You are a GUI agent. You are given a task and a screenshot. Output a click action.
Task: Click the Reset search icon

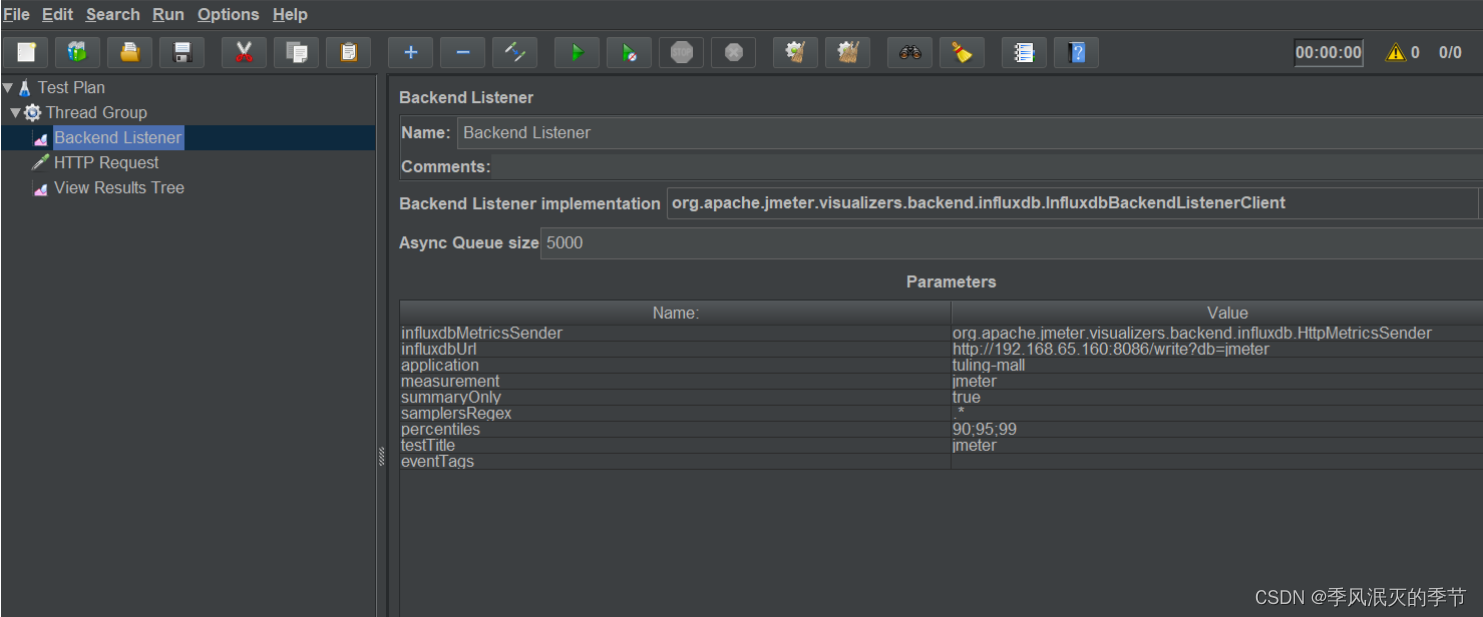962,52
